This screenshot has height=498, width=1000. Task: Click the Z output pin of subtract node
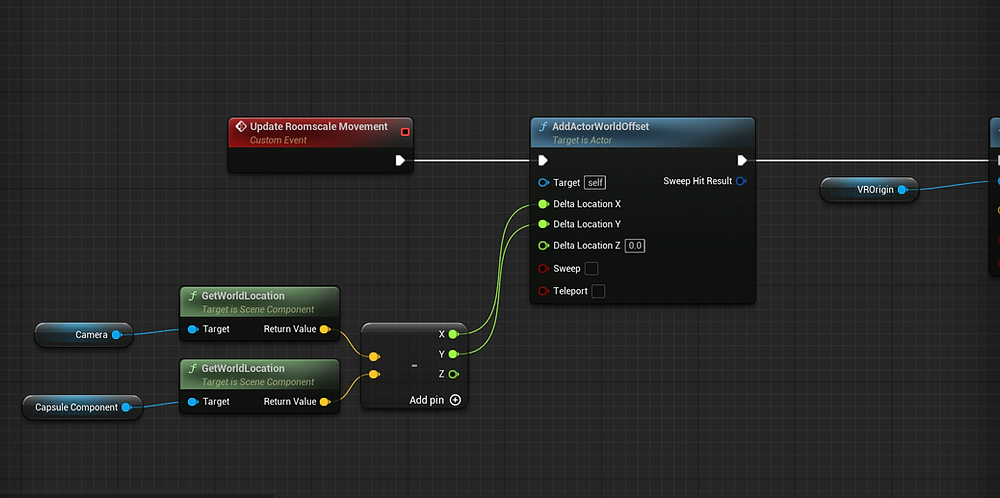point(453,374)
